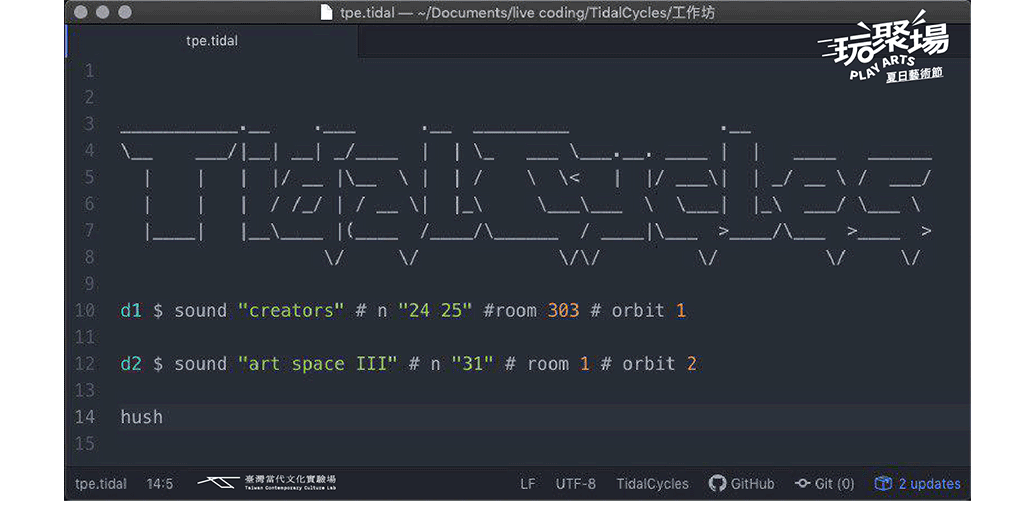Click the "creators" string on line 10

click(290, 311)
